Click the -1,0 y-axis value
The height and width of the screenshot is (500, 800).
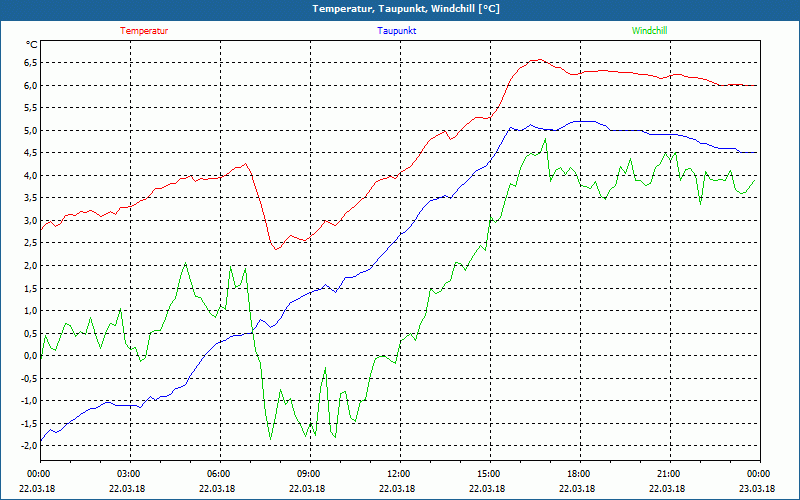(x=30, y=401)
